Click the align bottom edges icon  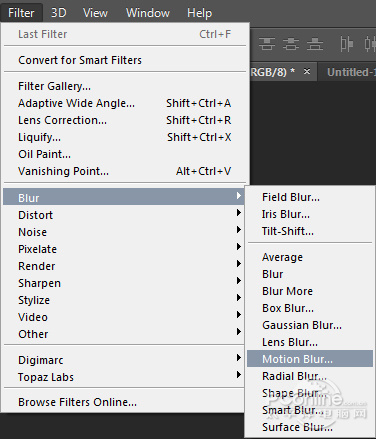pyautogui.click(x=315, y=44)
